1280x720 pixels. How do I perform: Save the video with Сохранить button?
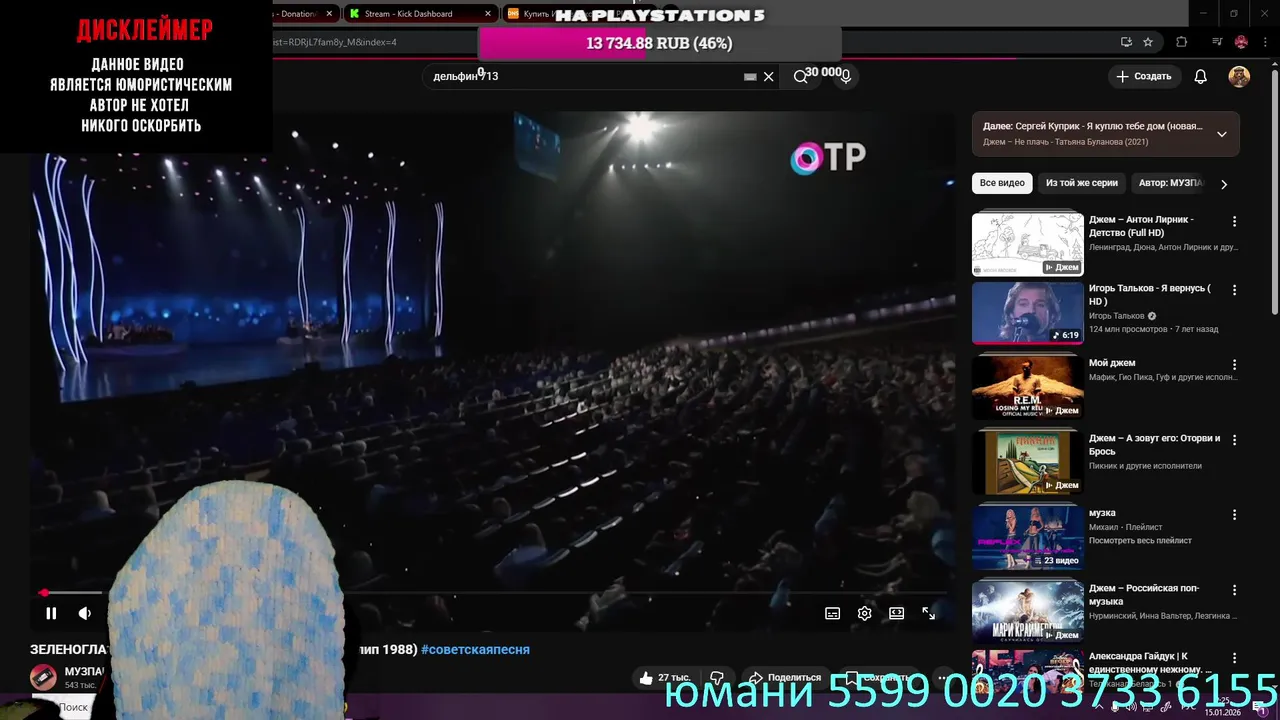(x=877, y=678)
